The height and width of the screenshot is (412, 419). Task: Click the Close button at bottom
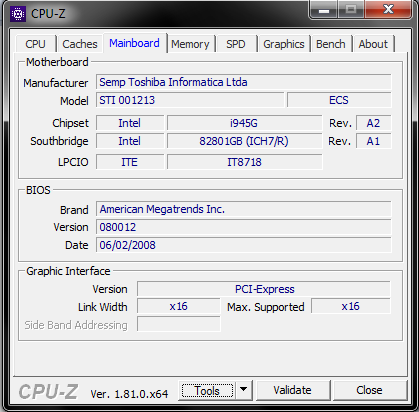(369, 390)
